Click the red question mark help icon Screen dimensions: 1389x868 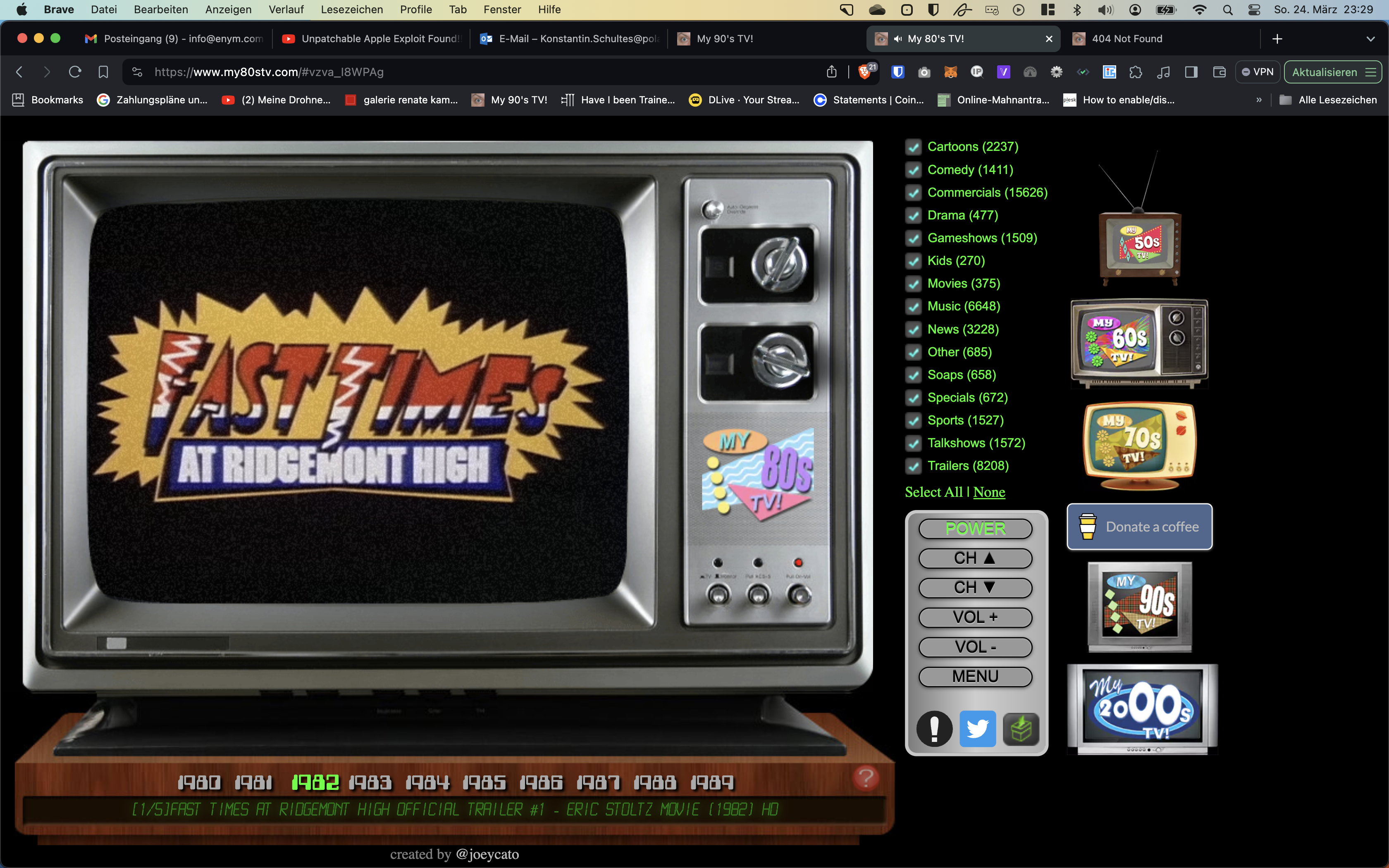(x=866, y=778)
